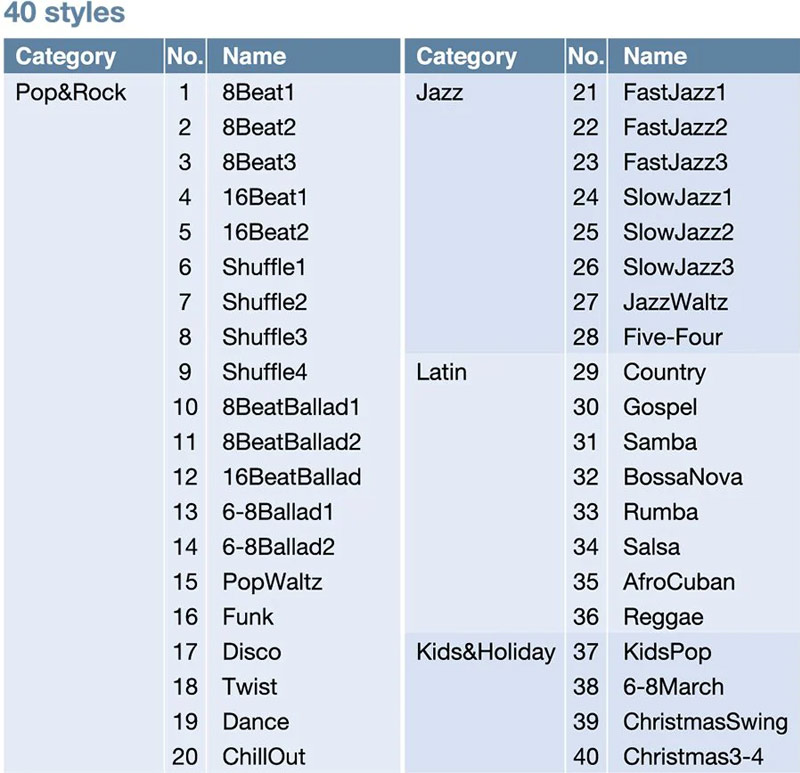Choose the FastJazz2 style
This screenshot has width=800, height=773.
coord(675,128)
